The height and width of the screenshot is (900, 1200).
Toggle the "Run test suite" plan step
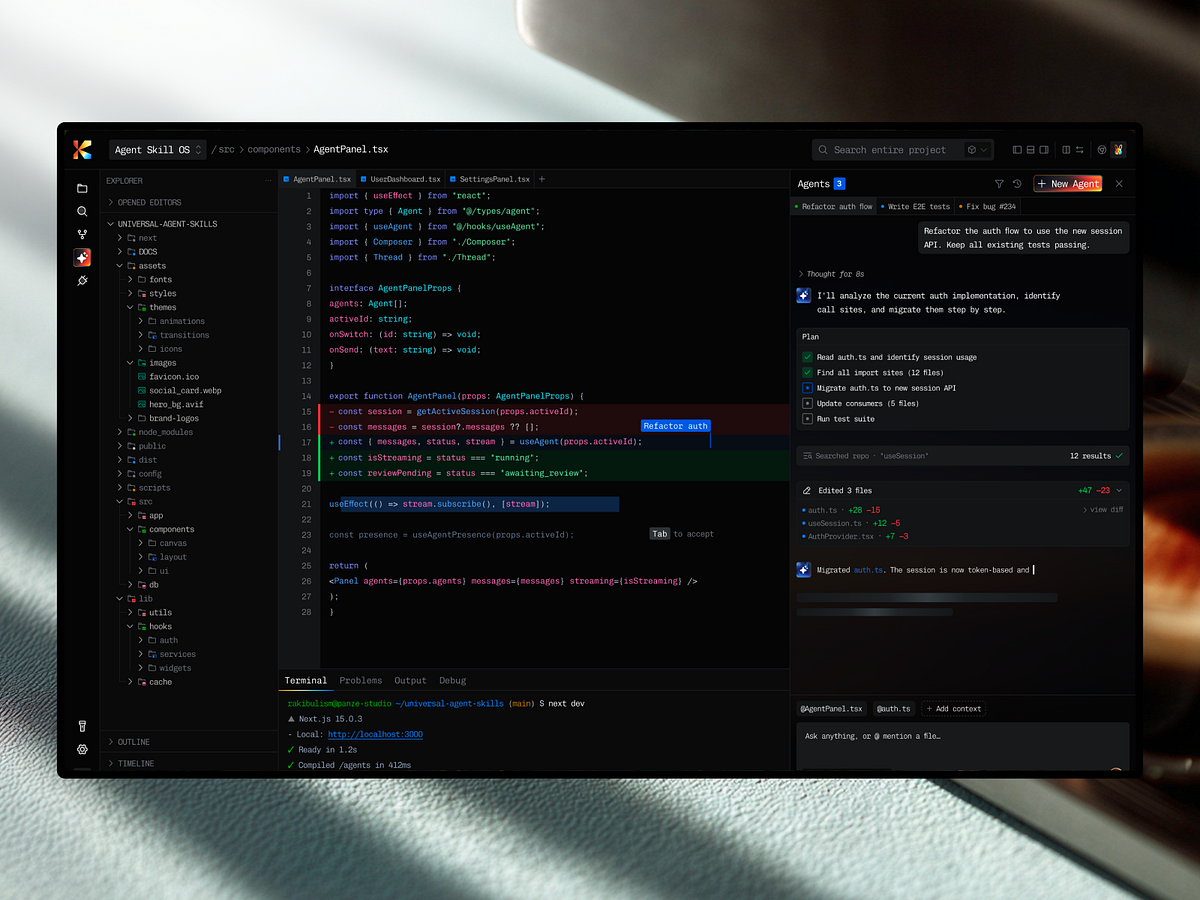tap(807, 419)
